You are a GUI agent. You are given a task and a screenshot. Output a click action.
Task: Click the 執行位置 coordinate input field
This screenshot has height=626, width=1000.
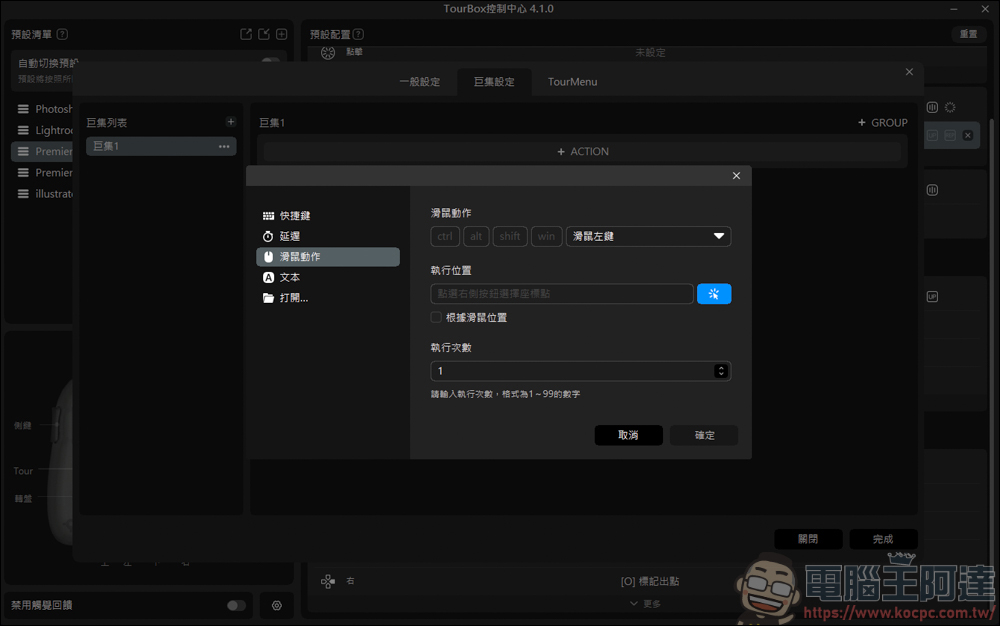pos(562,294)
